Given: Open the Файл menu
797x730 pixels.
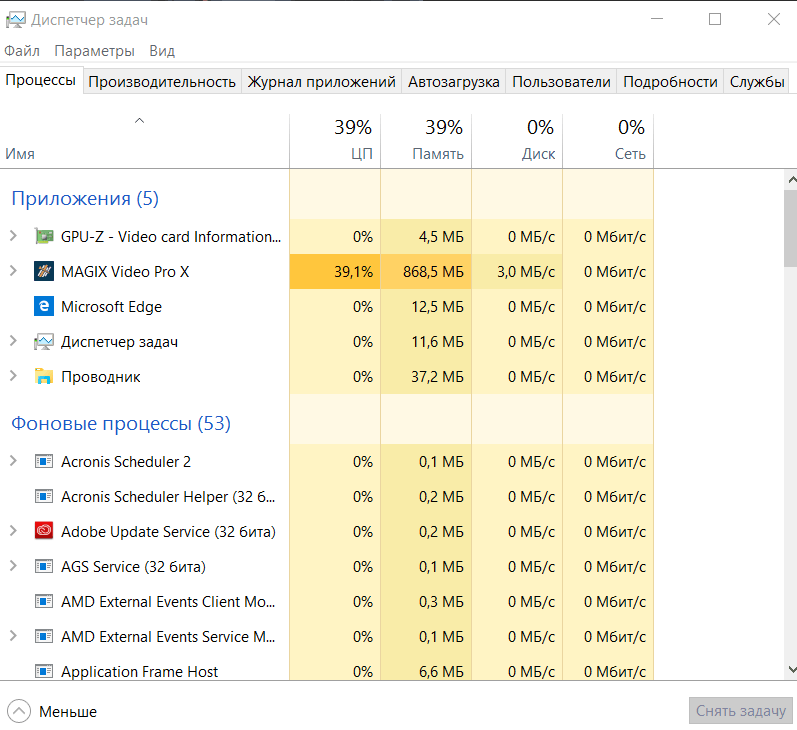Looking at the screenshot, I should point(22,51).
